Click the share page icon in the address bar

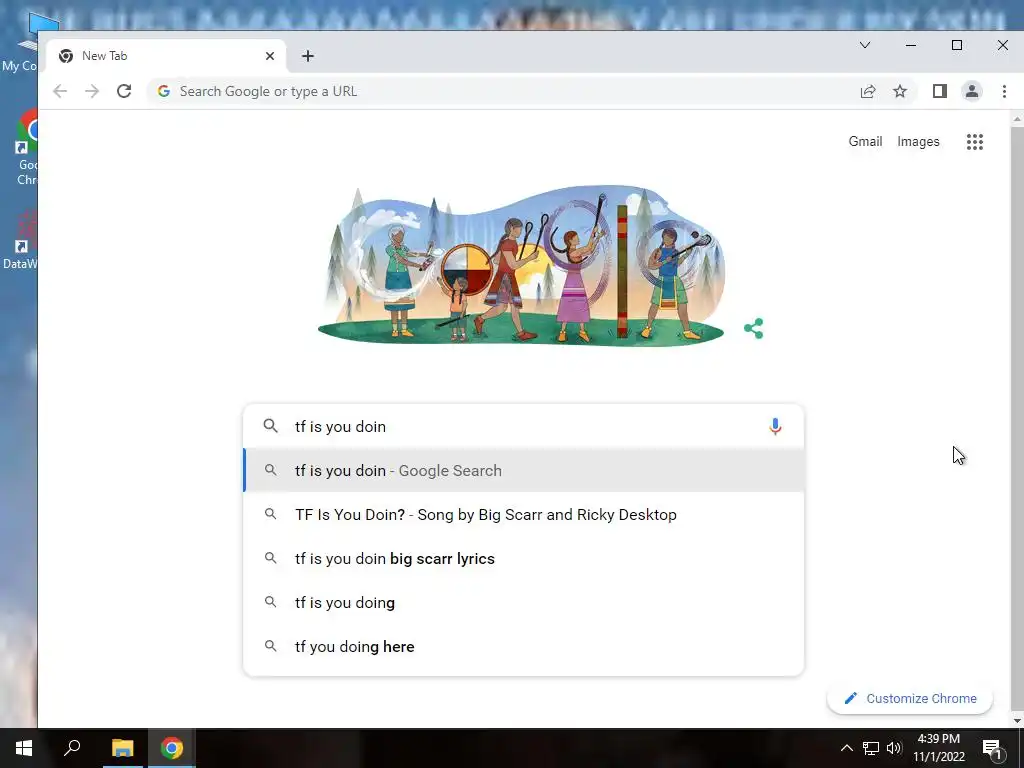pyautogui.click(x=868, y=91)
